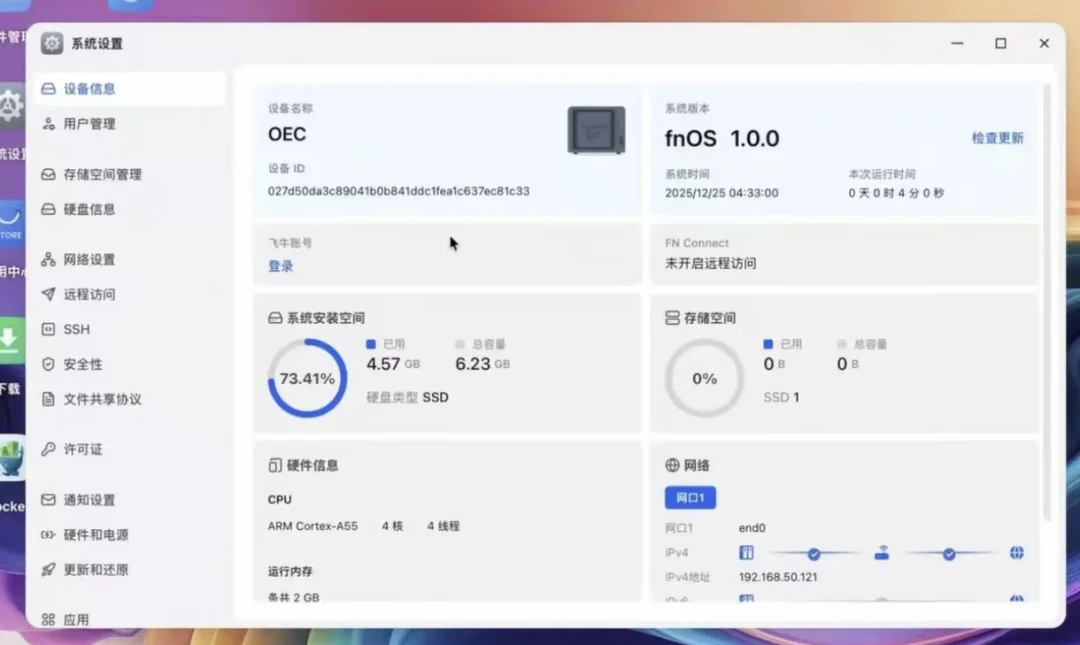Maximize the 系统设置 window
Screen dimensions: 1080x645
1001,43
